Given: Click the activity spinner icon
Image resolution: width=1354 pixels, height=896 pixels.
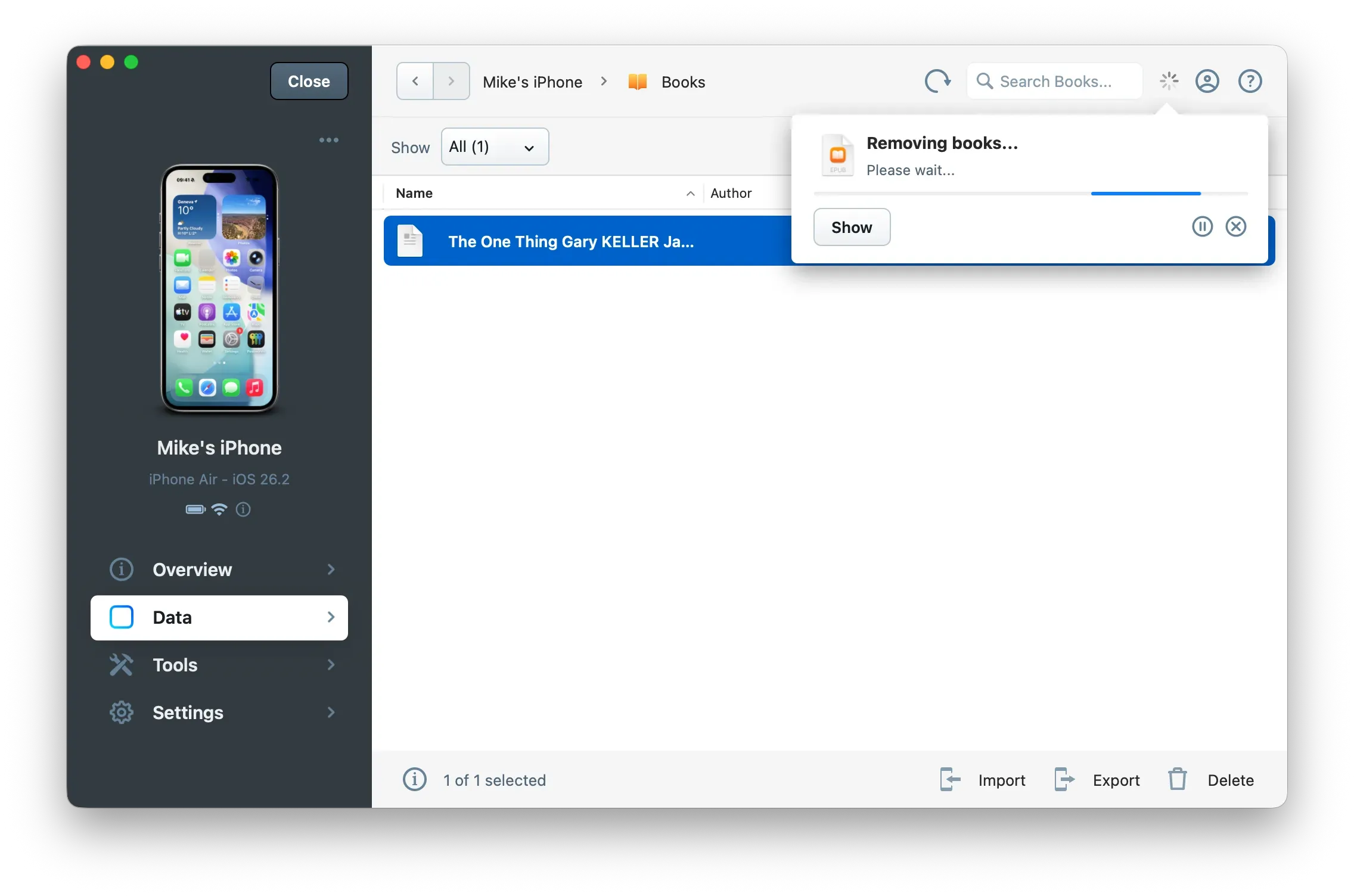Looking at the screenshot, I should click(1169, 81).
